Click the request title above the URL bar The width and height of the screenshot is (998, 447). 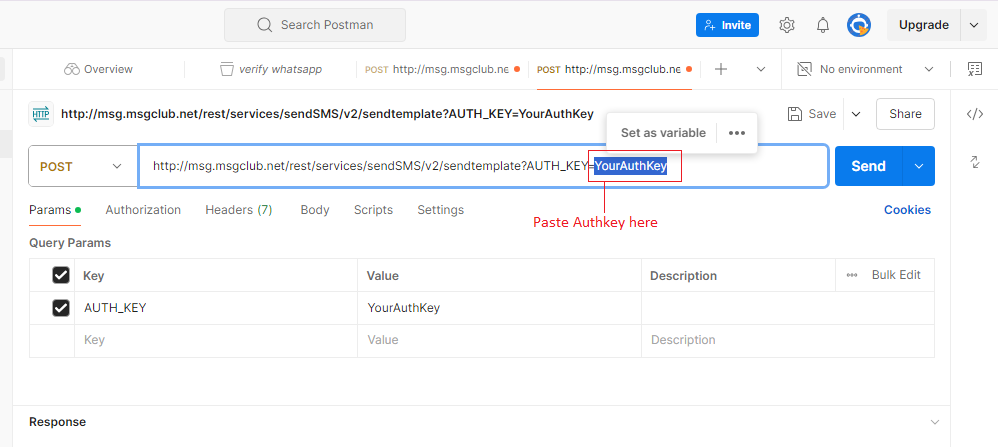327,114
